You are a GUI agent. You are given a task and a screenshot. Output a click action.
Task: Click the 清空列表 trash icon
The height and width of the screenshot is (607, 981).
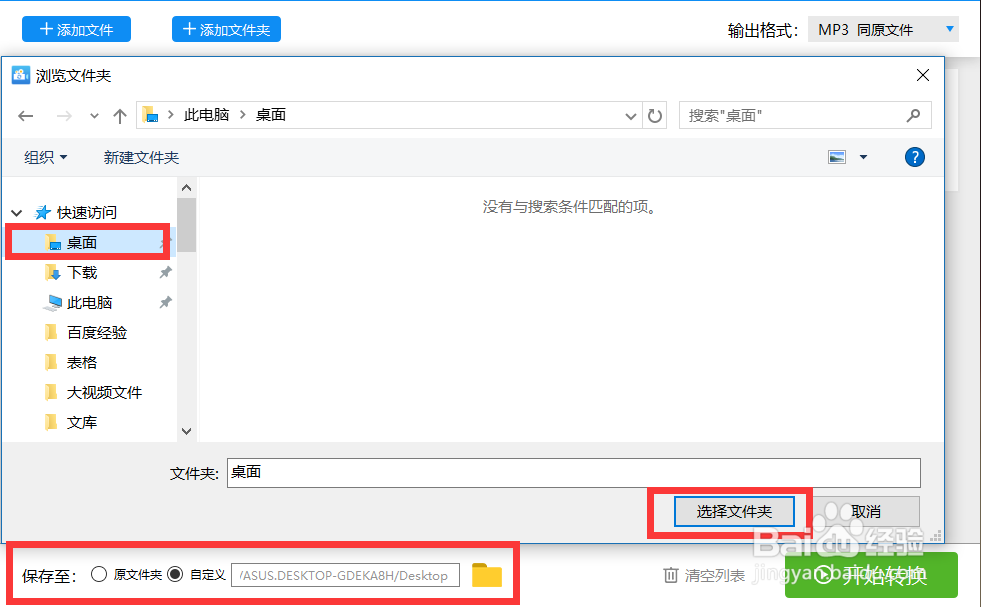point(670,574)
